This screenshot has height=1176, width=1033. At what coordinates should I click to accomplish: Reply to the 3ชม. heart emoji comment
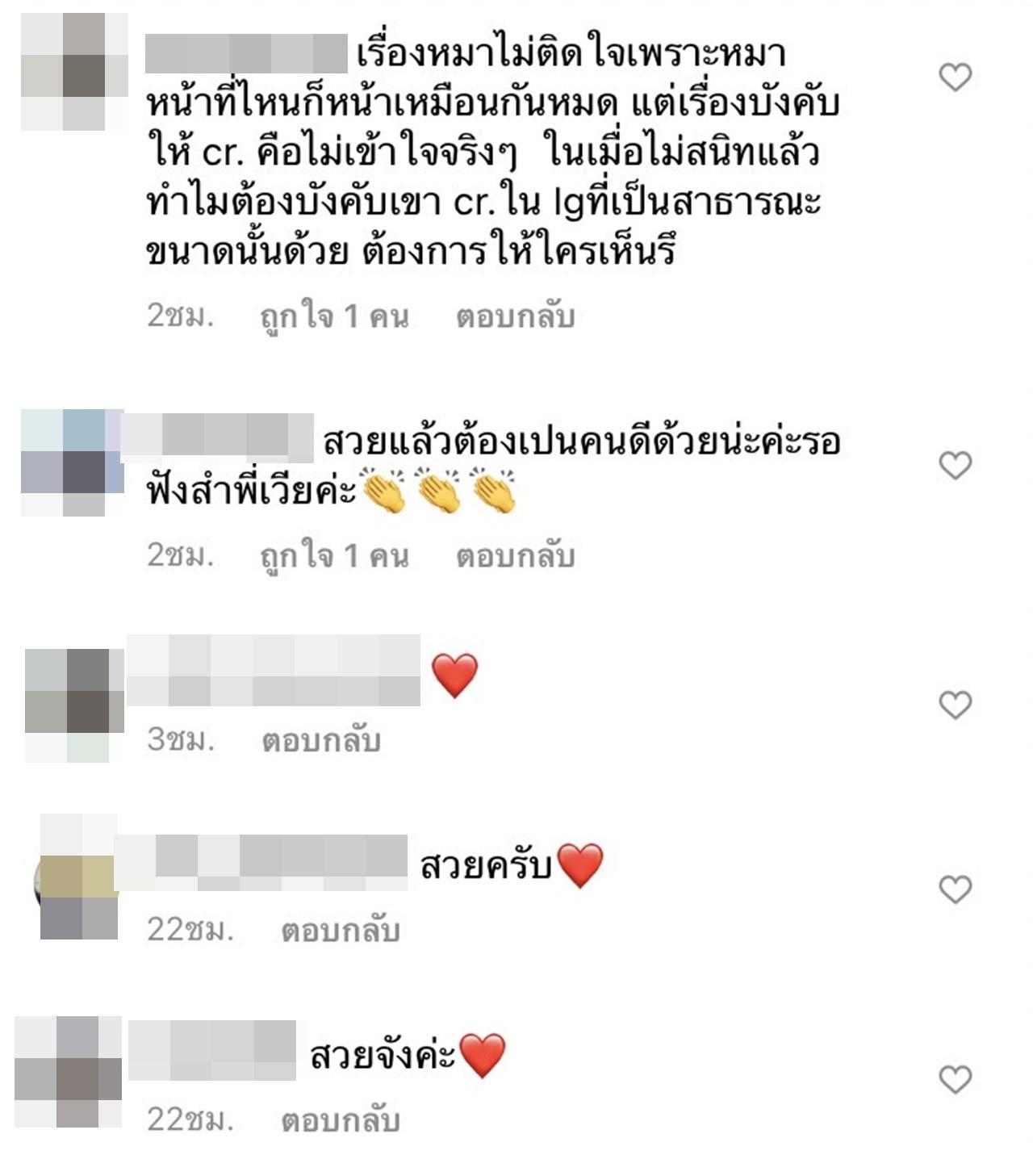click(x=320, y=740)
